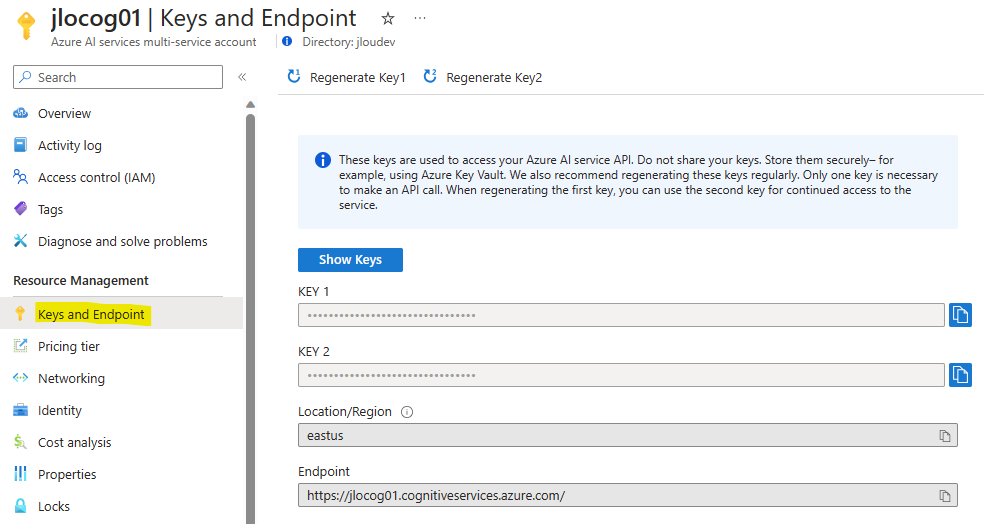Screen dimensions: 984x524
Task: Open the Overview page
Action: click(64, 114)
